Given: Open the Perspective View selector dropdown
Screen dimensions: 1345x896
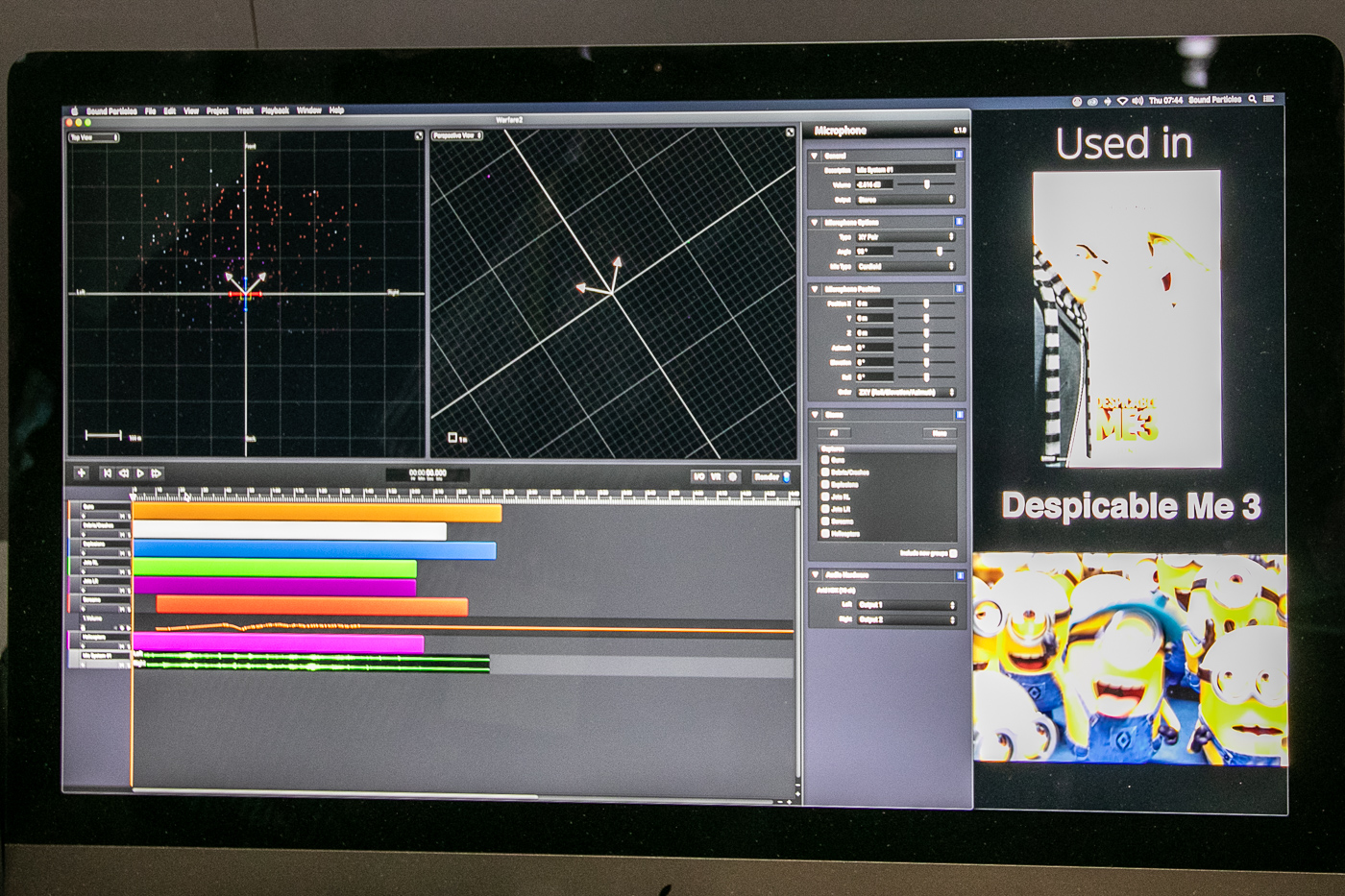Looking at the screenshot, I should tap(456, 135).
